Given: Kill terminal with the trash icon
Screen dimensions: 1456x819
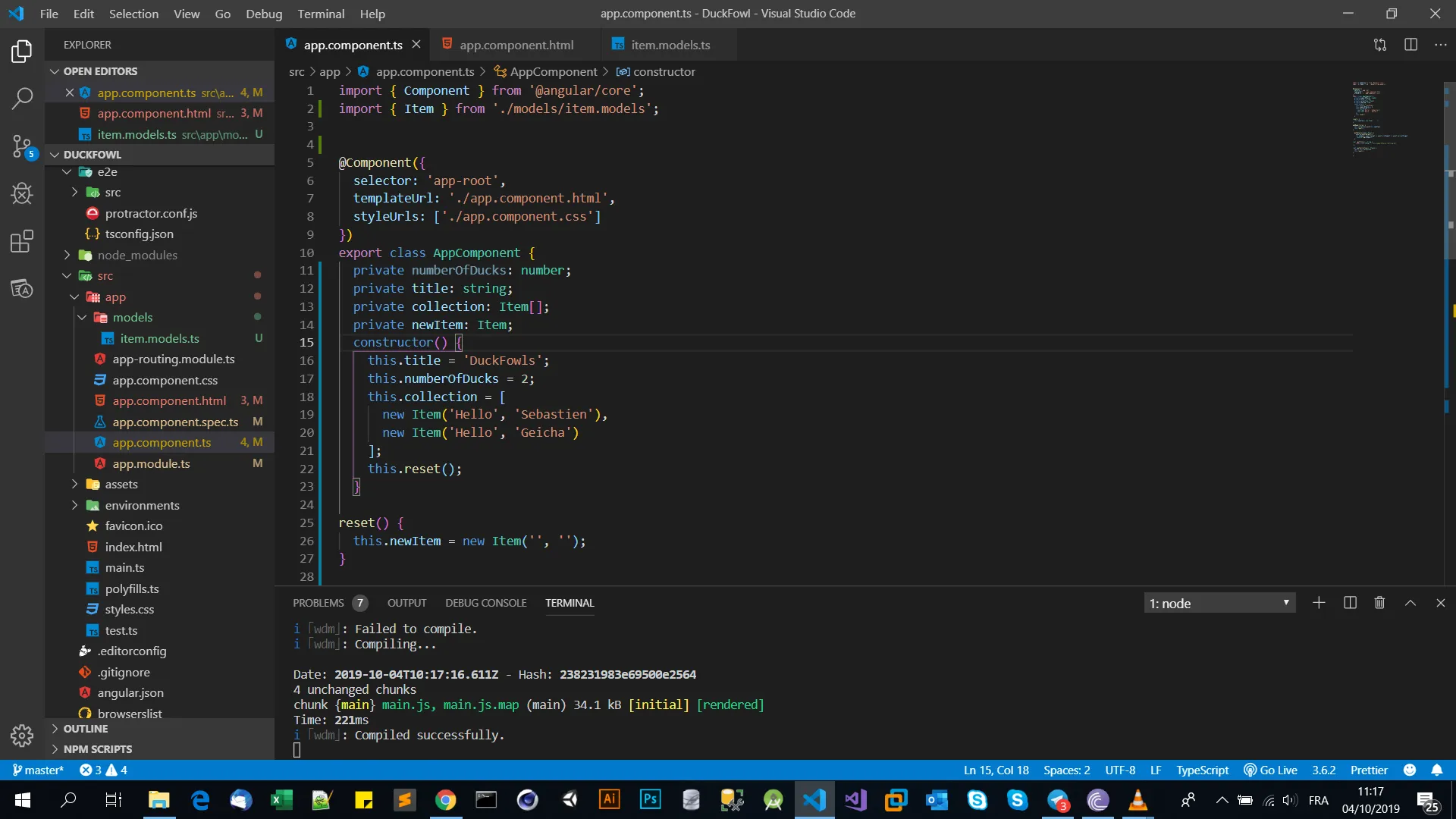Looking at the screenshot, I should (1379, 603).
